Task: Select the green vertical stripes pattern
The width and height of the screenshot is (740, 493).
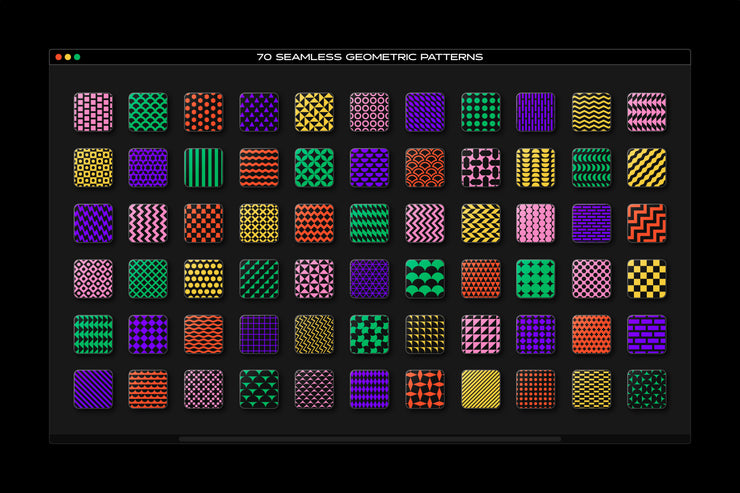Action: [203, 167]
